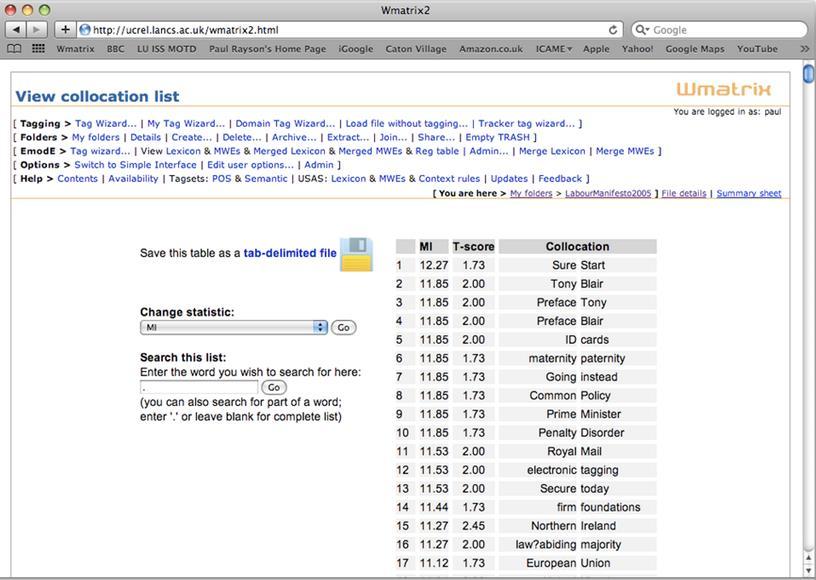The width and height of the screenshot is (816, 580).
Task: Open the POS tagset link
Action: point(222,178)
